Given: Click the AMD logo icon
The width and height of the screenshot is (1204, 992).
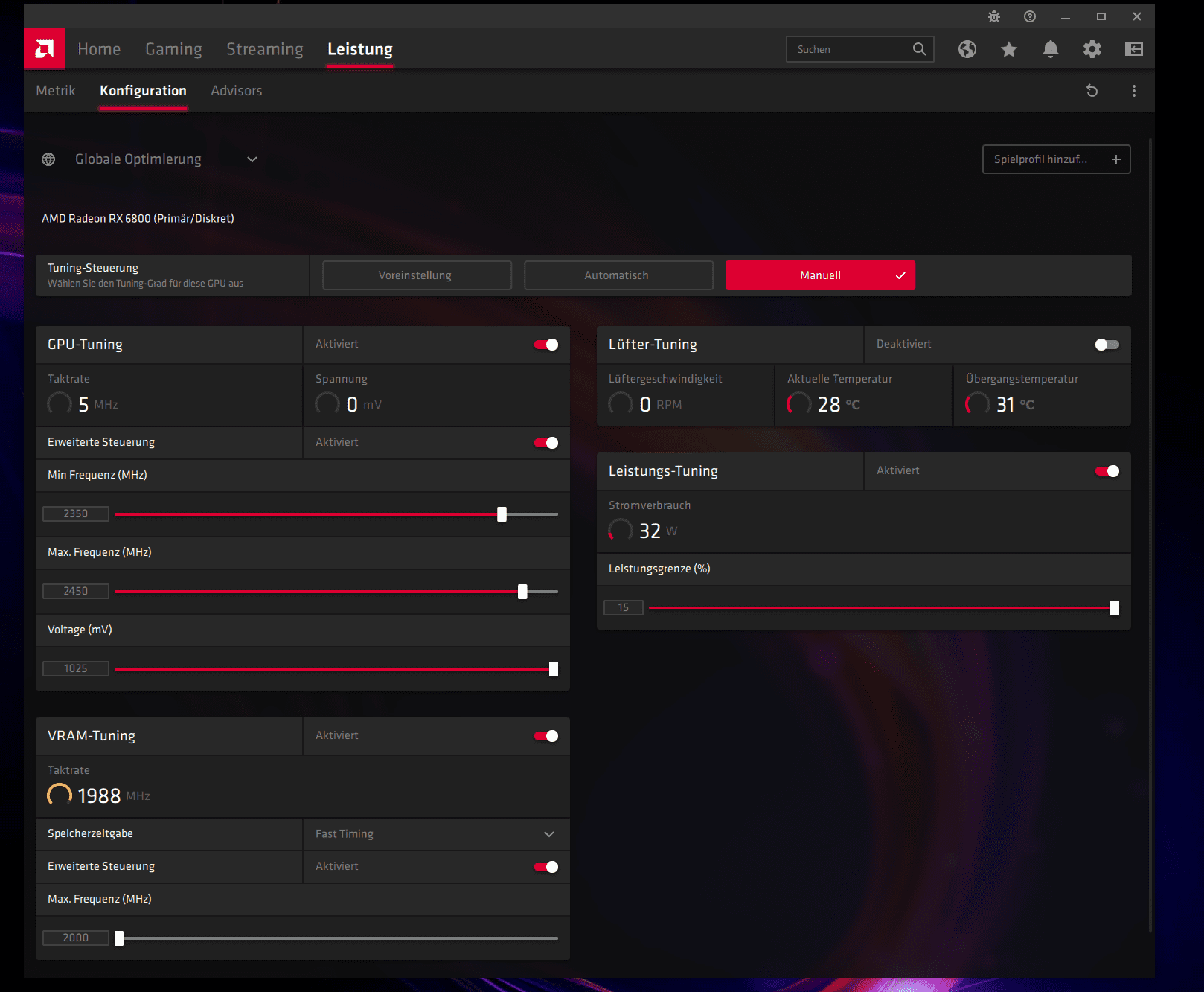Looking at the screenshot, I should pos(45,49).
